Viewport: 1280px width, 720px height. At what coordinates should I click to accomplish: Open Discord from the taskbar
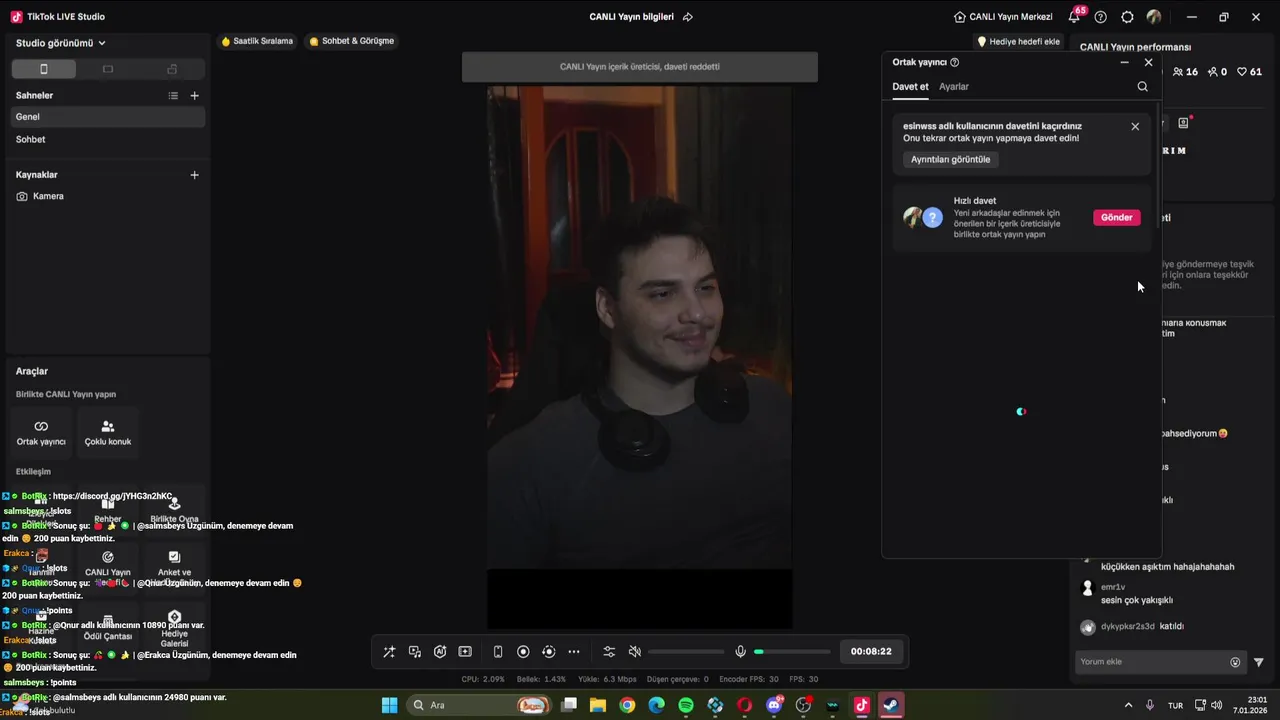click(x=774, y=705)
